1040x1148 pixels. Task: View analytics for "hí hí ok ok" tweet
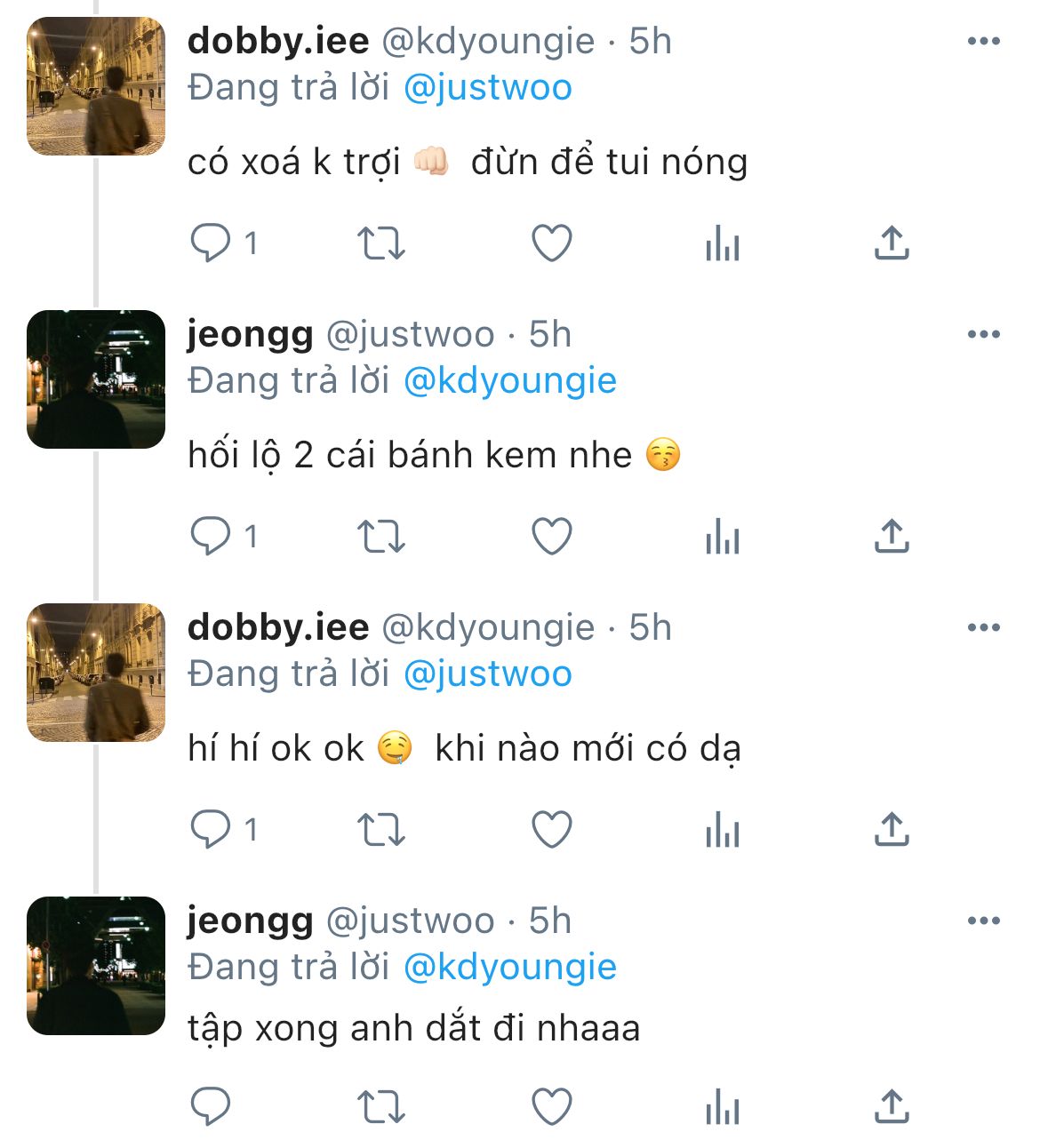click(722, 830)
